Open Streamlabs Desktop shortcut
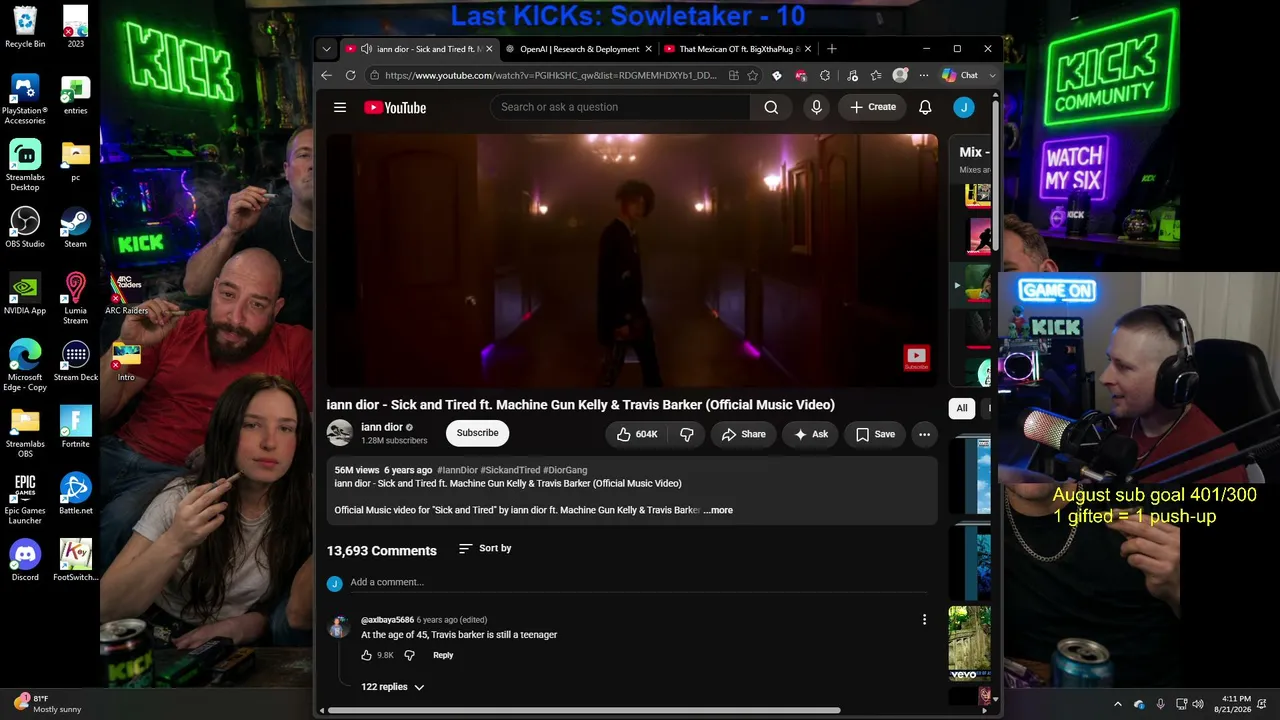1280x720 pixels. (x=25, y=165)
